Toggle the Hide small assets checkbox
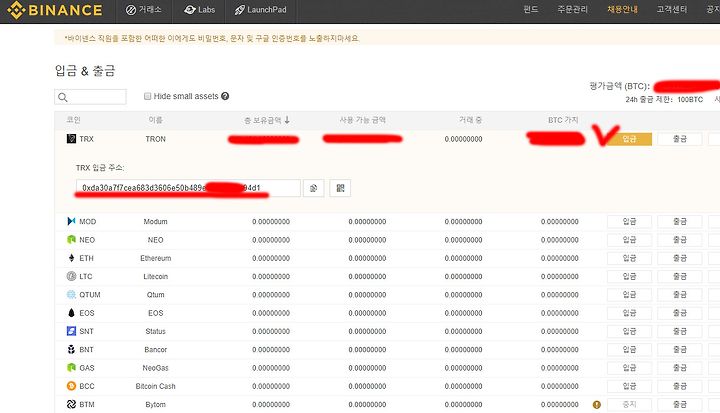720x413 pixels. 147,96
